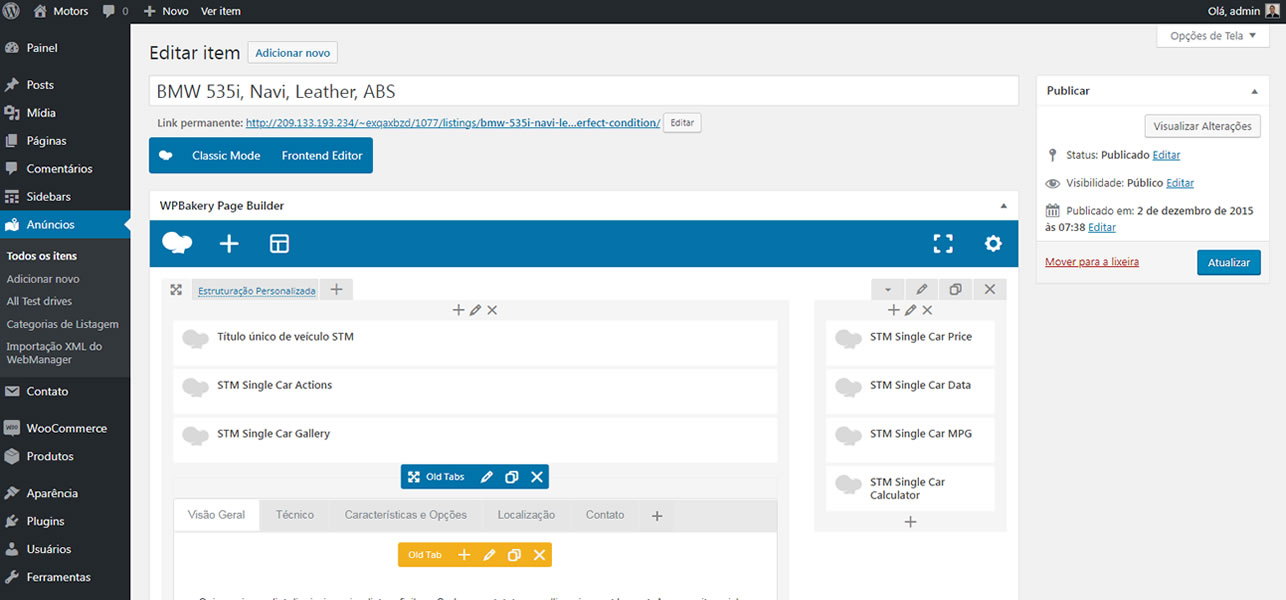1286x600 pixels.
Task: Select STM Single Car Price element
Action: pyautogui.click(x=910, y=342)
